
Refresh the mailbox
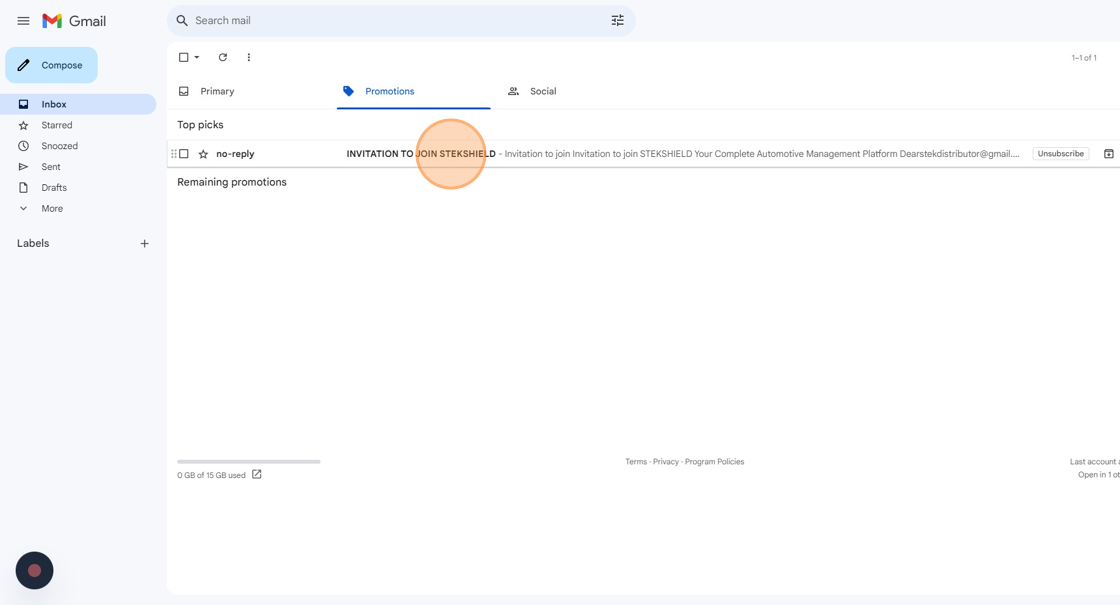tap(223, 57)
